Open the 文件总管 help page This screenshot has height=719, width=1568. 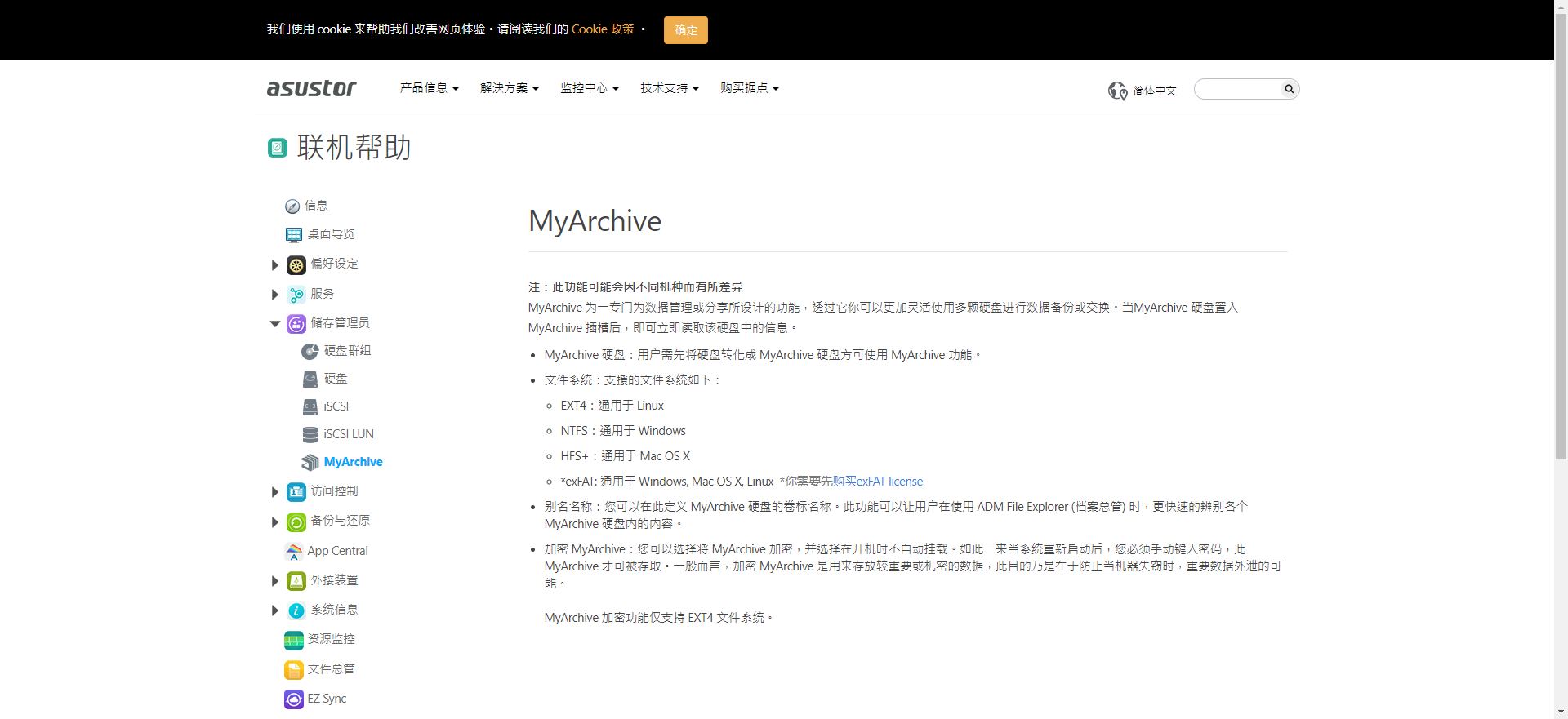[332, 669]
